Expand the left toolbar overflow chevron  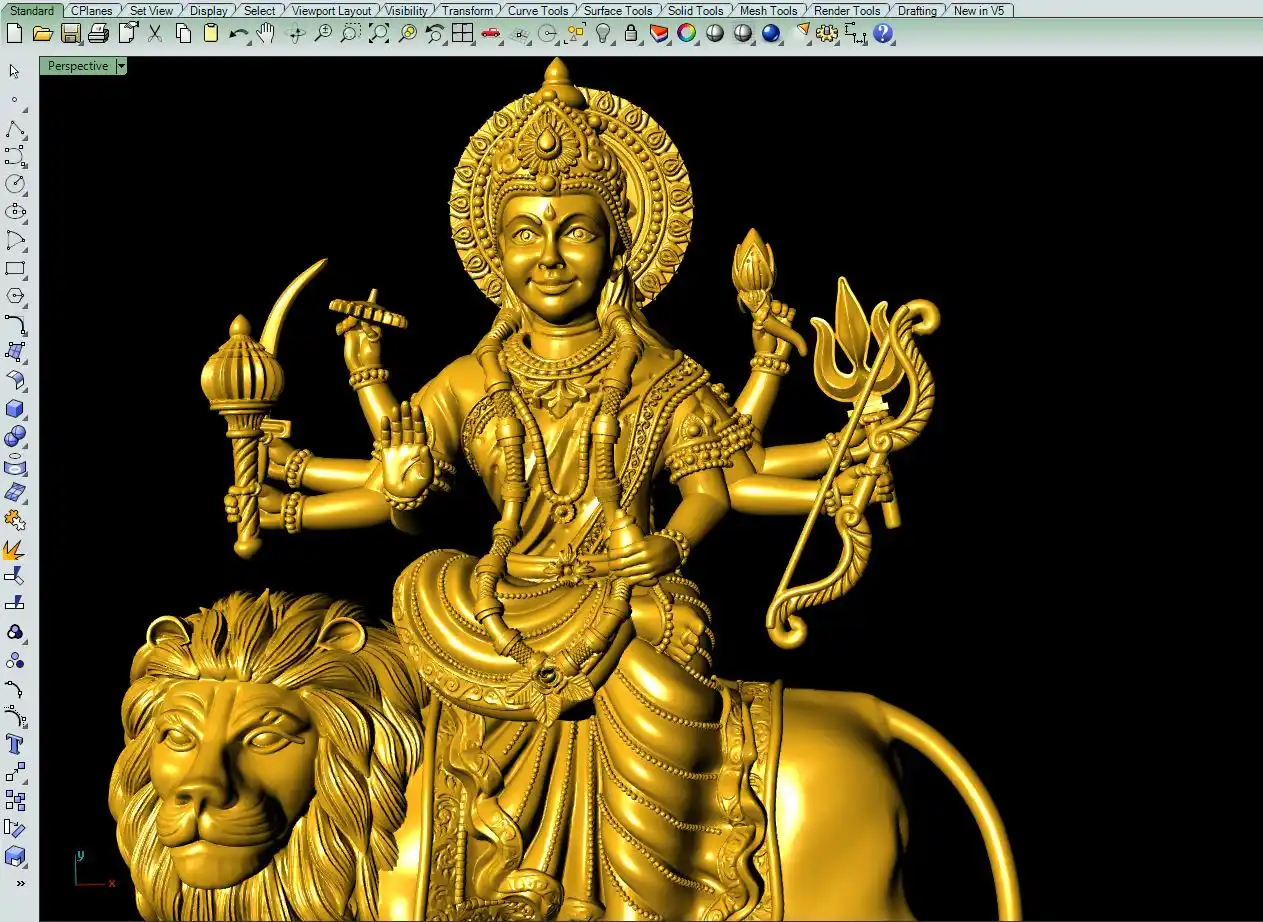(x=20, y=883)
